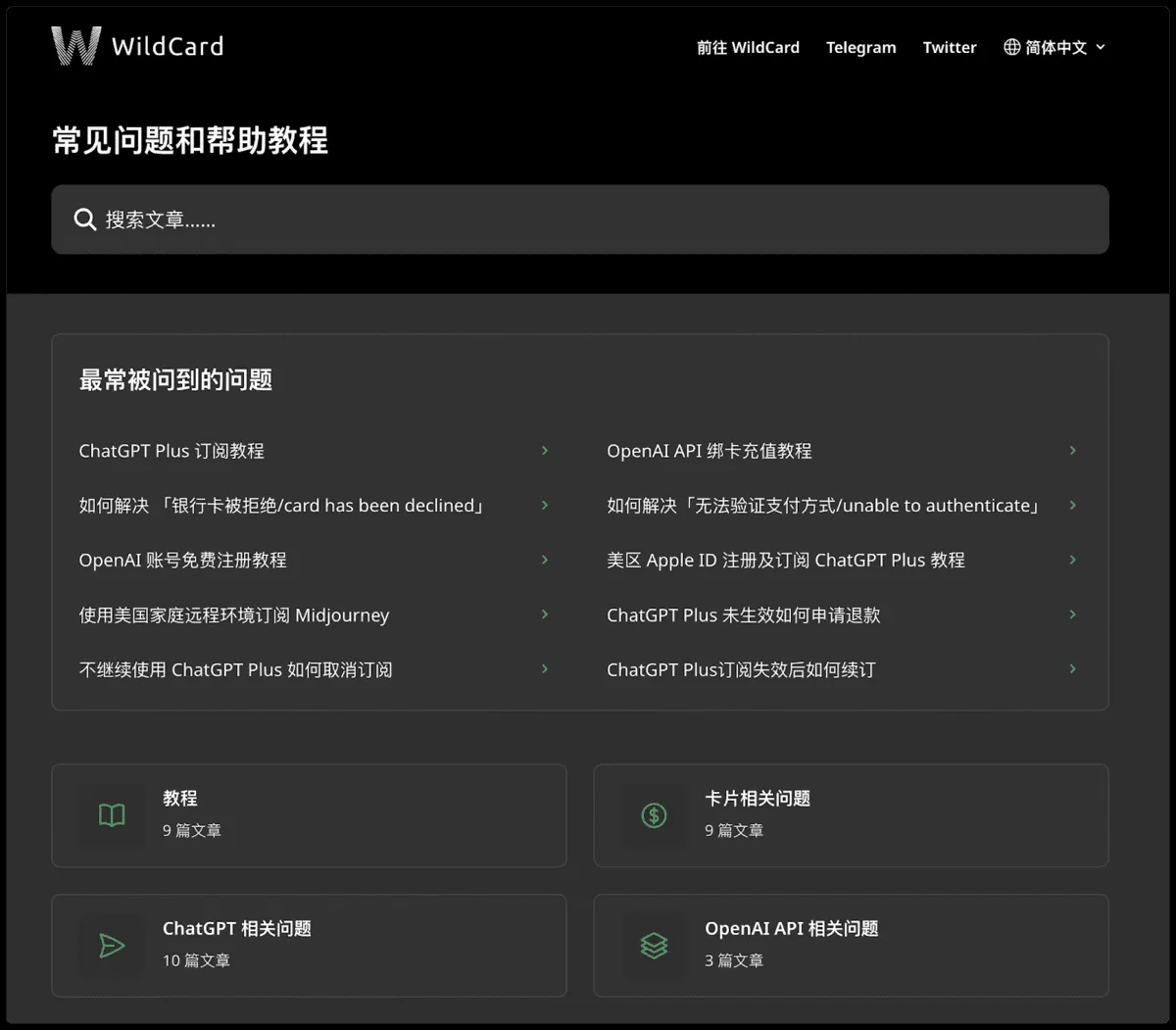The width and height of the screenshot is (1176, 1030).
Task: Click the paper plane icon on ChatGPT 相关问题 card
Action: pyautogui.click(x=112, y=946)
